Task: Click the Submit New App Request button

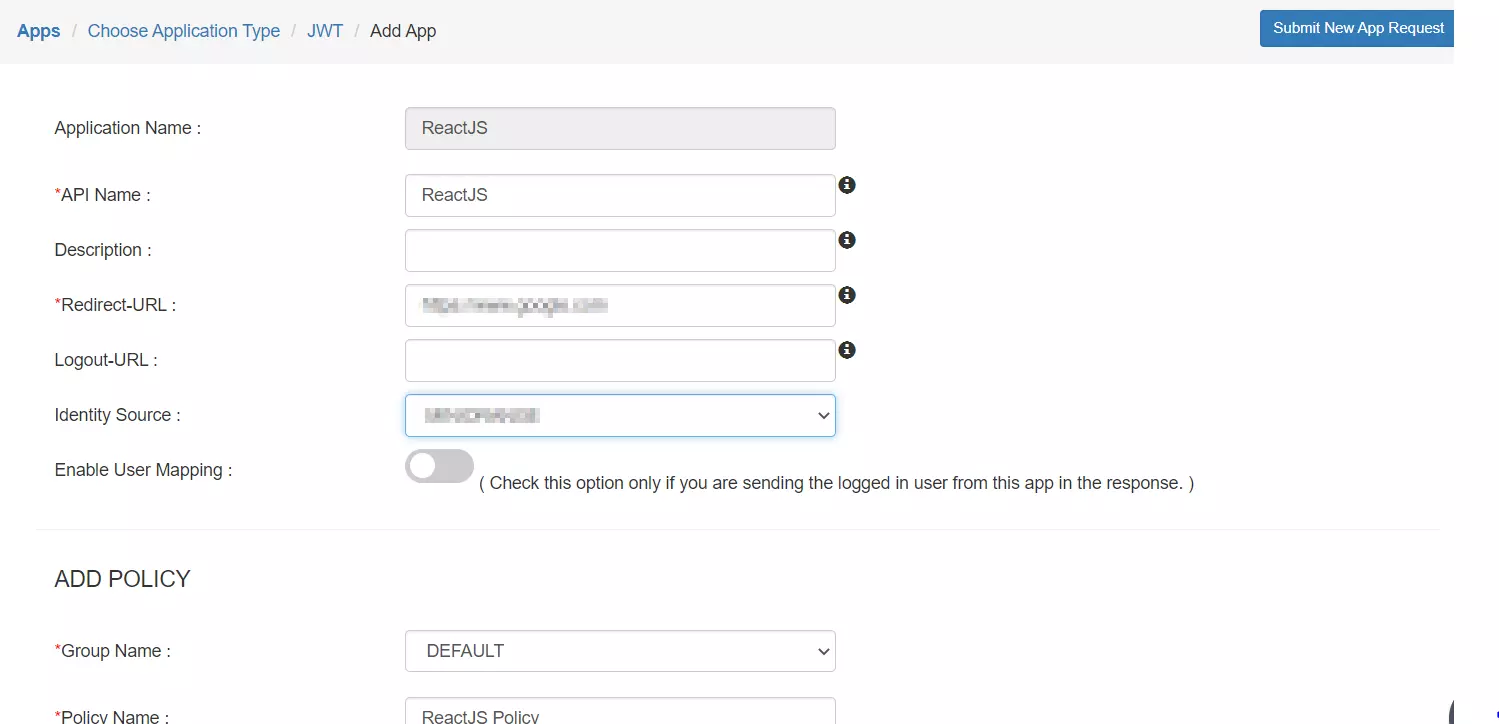Action: tap(1356, 28)
